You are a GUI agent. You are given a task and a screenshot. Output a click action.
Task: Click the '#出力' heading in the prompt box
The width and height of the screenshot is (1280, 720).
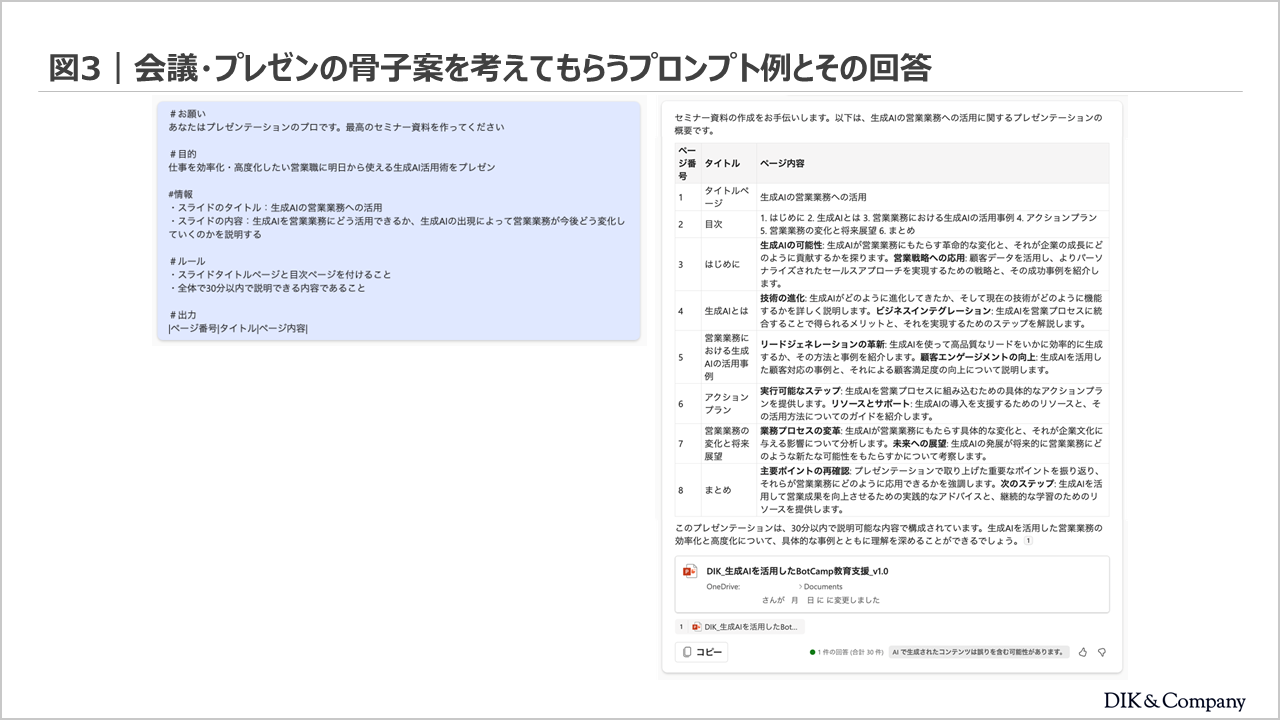tap(183, 314)
